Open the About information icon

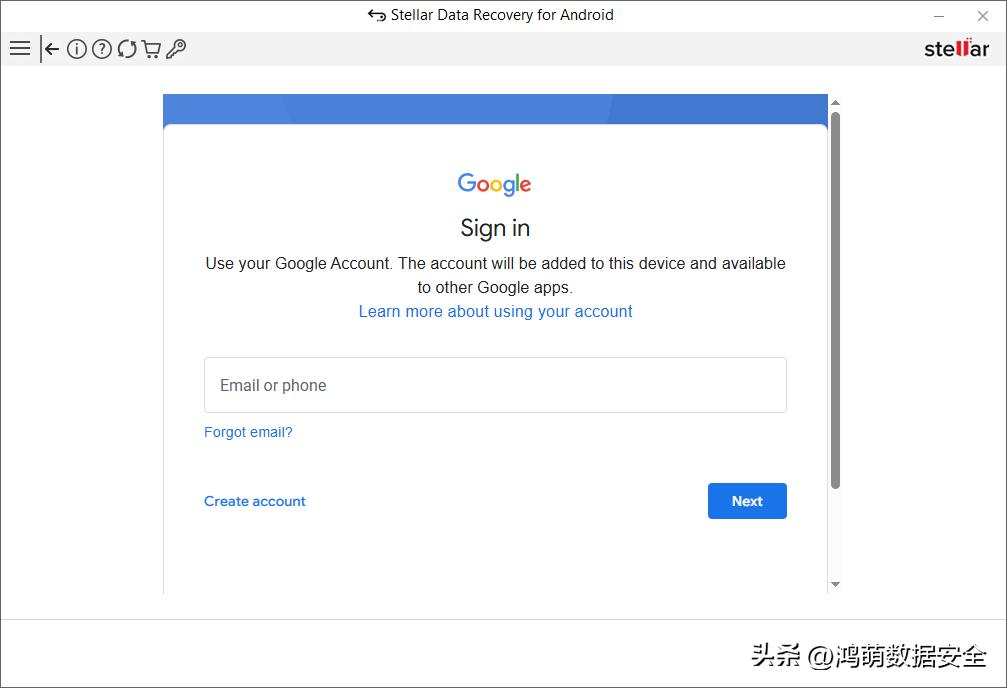pyautogui.click(x=76, y=49)
